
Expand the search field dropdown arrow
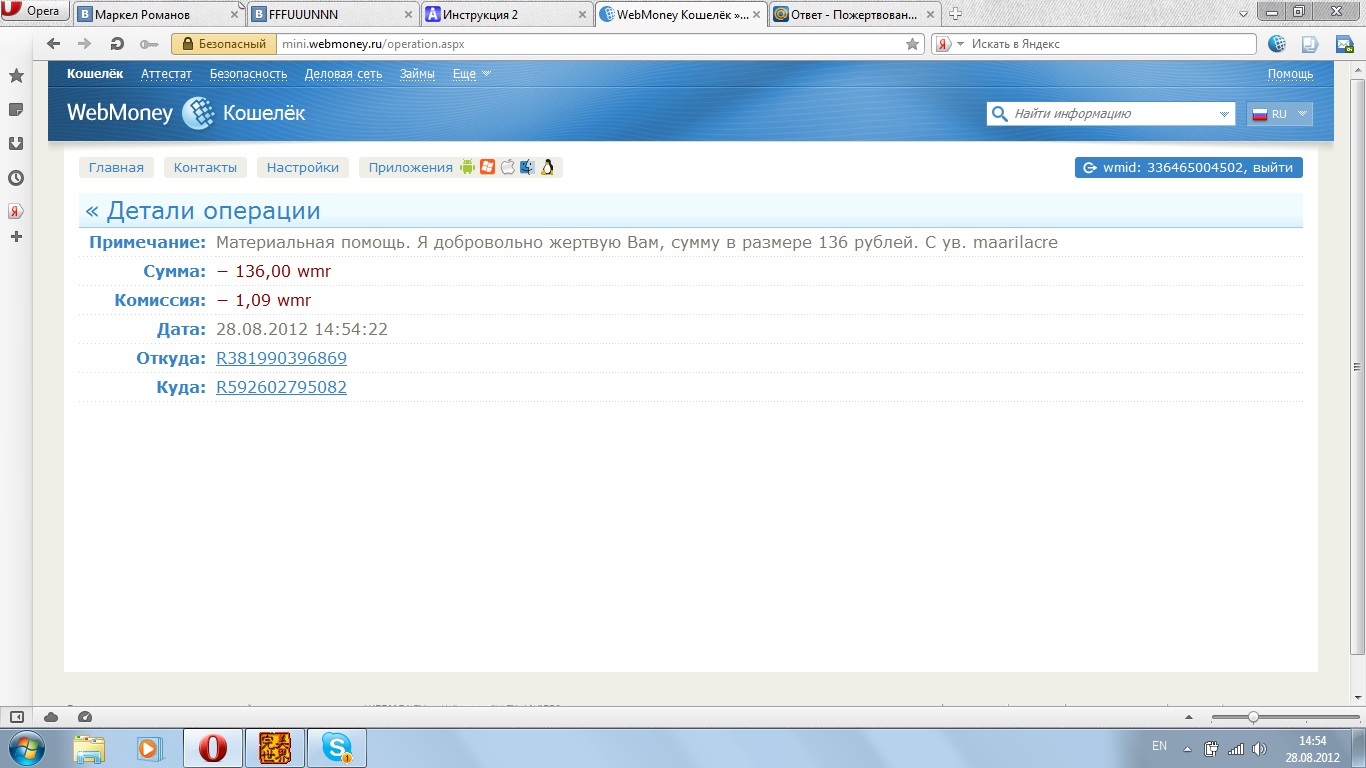[1225, 114]
